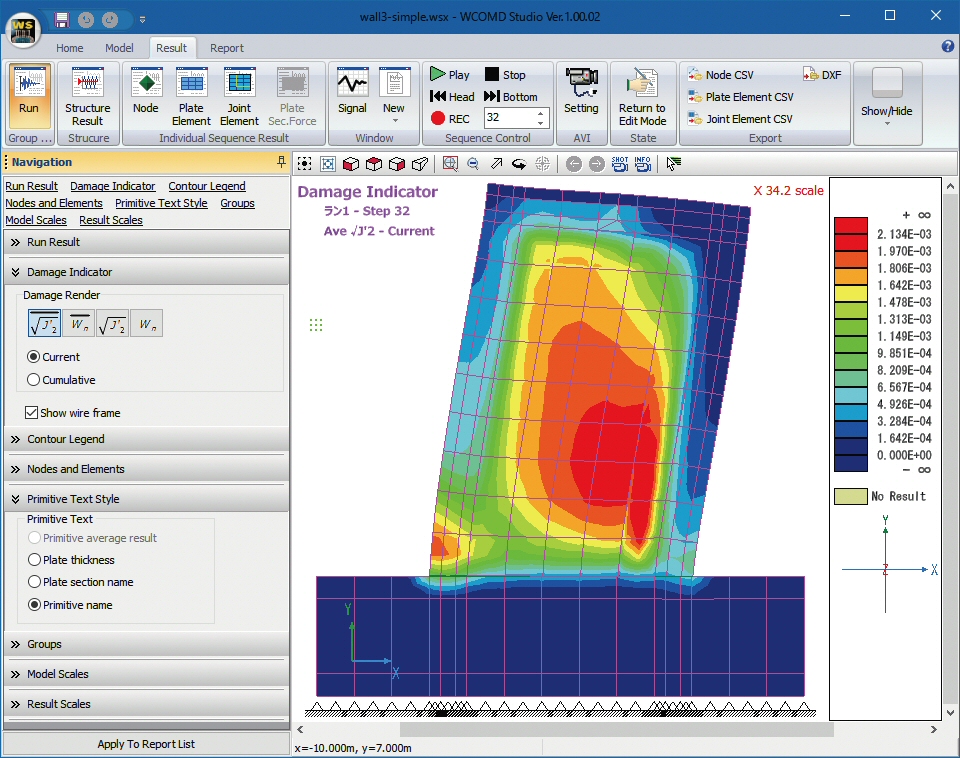
Task: Switch to the Model tab
Action: coord(119,48)
